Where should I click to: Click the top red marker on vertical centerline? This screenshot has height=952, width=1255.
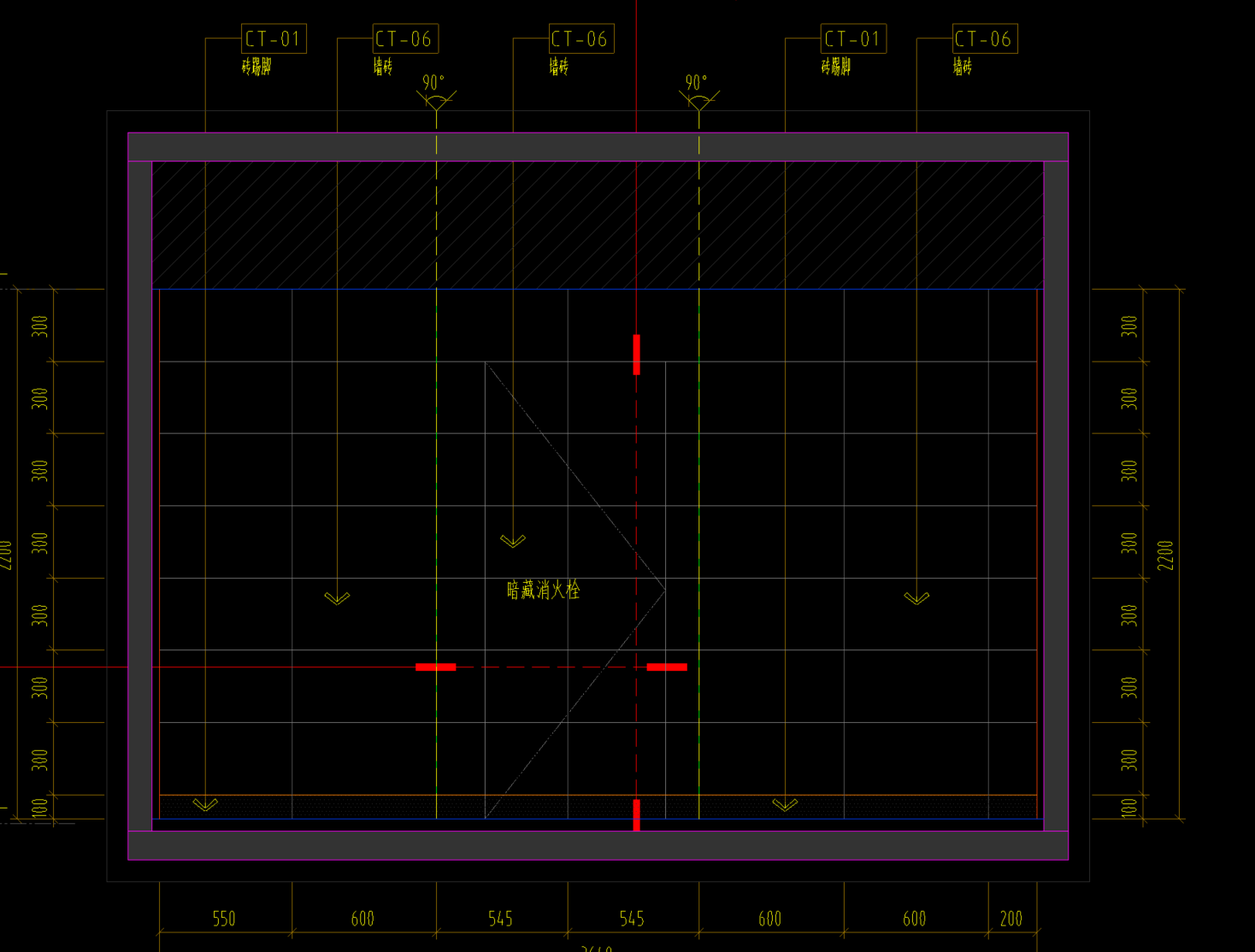(x=636, y=355)
